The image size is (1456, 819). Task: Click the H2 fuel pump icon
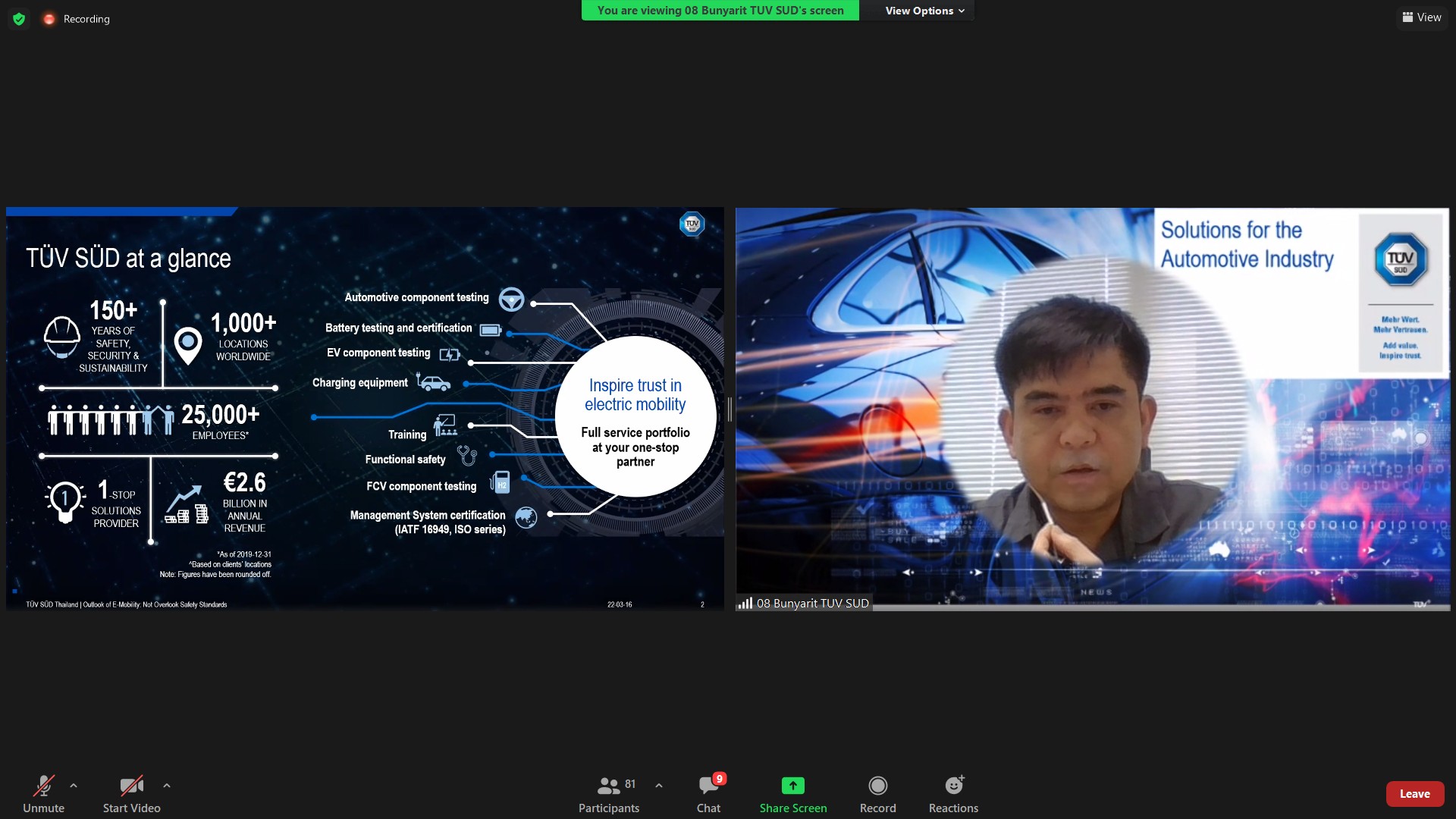tap(500, 482)
